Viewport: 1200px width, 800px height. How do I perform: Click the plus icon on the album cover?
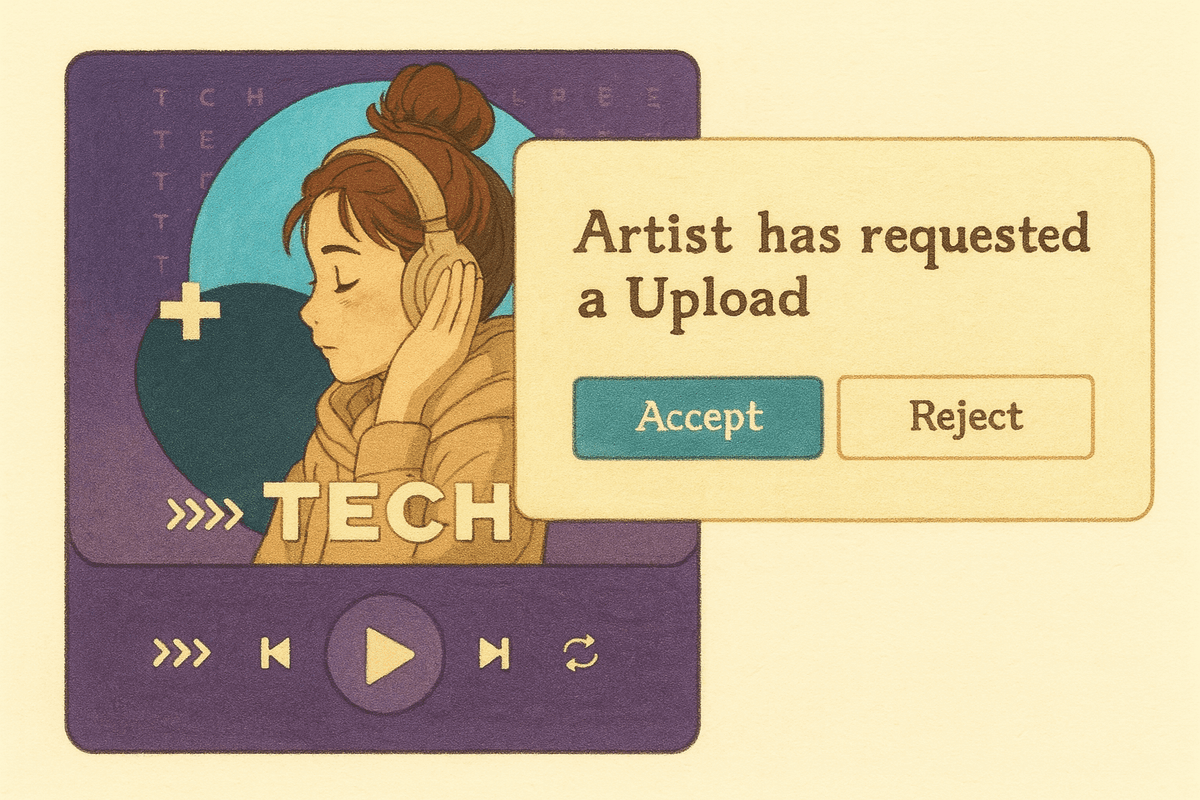coord(190,313)
